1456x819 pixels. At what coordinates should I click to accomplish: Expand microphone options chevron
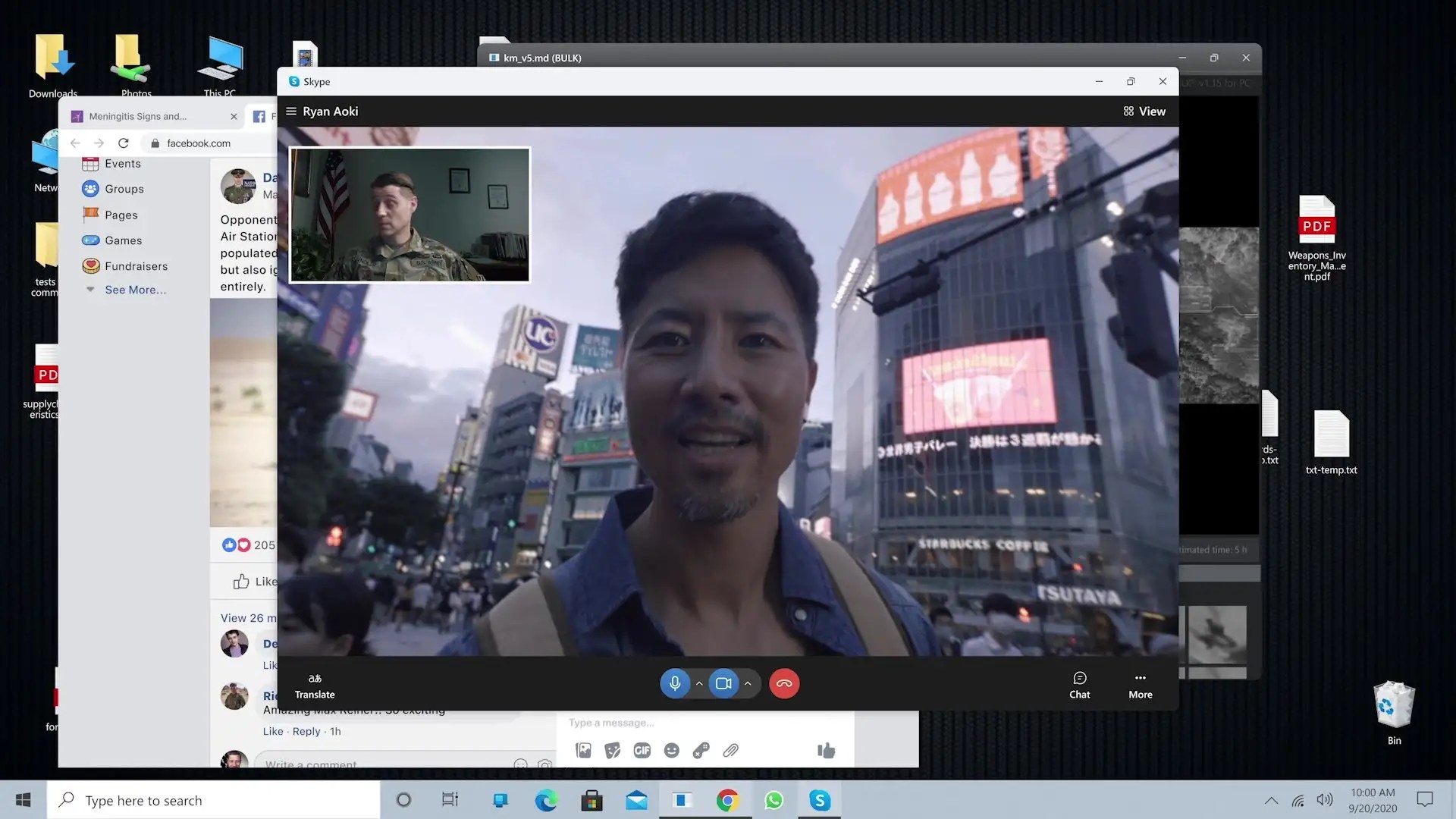(699, 683)
